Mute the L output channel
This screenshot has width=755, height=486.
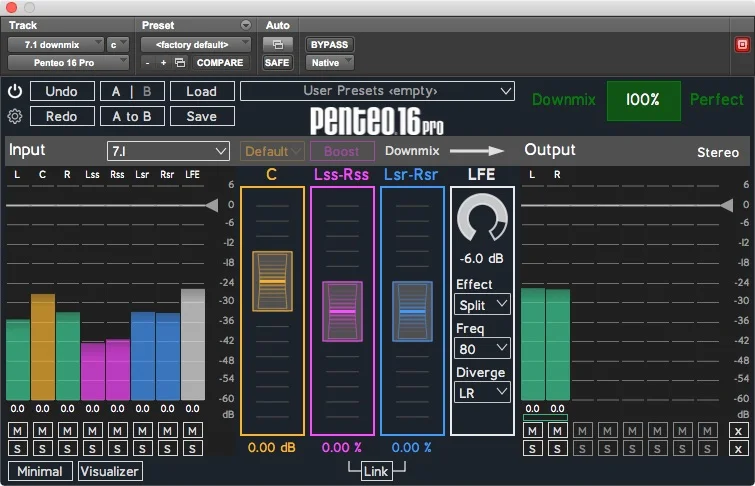(x=532, y=431)
